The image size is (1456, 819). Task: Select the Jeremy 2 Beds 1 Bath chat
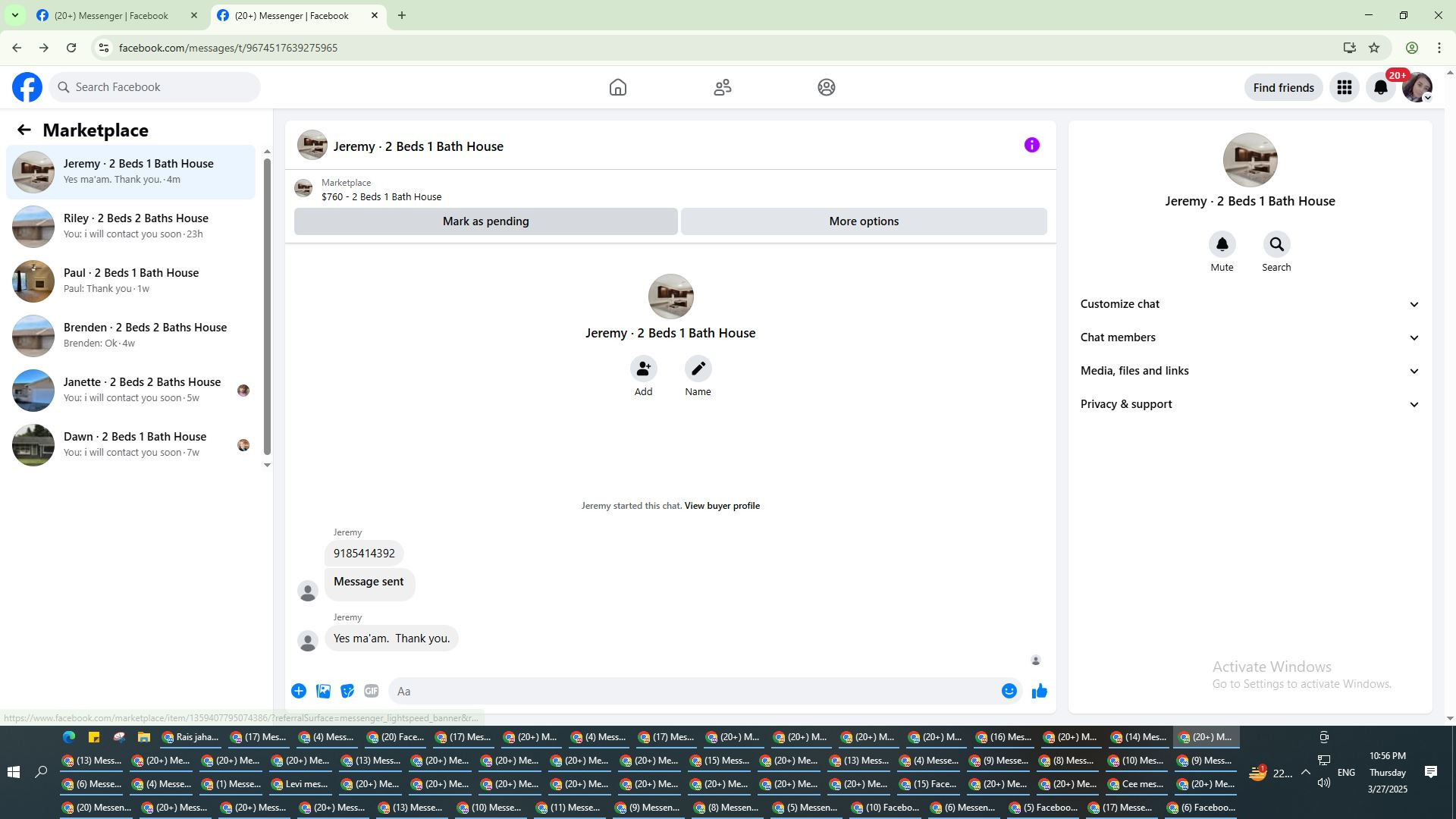click(x=130, y=171)
